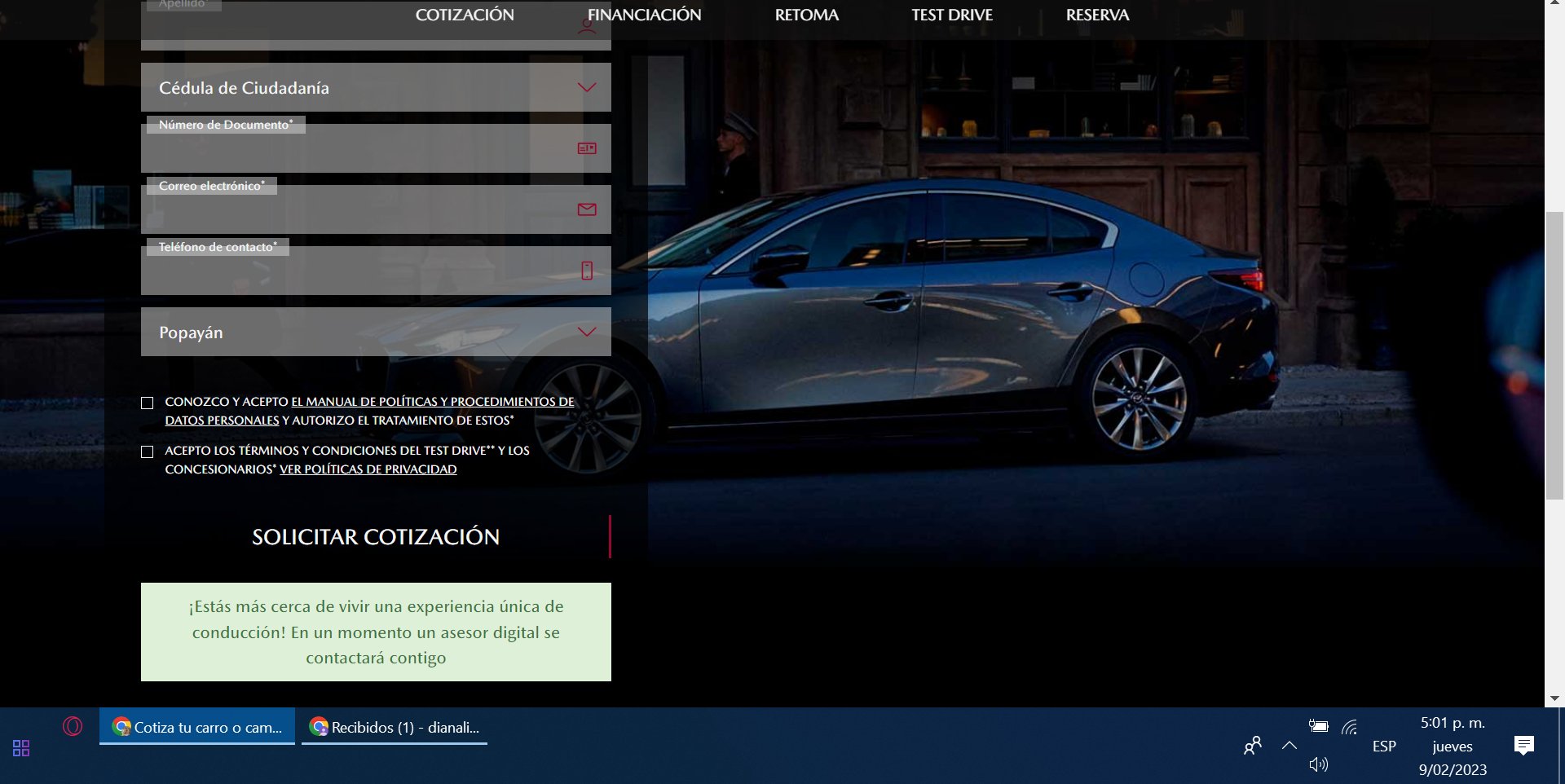Viewport: 1565px width, 784px height.
Task: Click the scrollbar down arrow
Action: tap(1554, 698)
